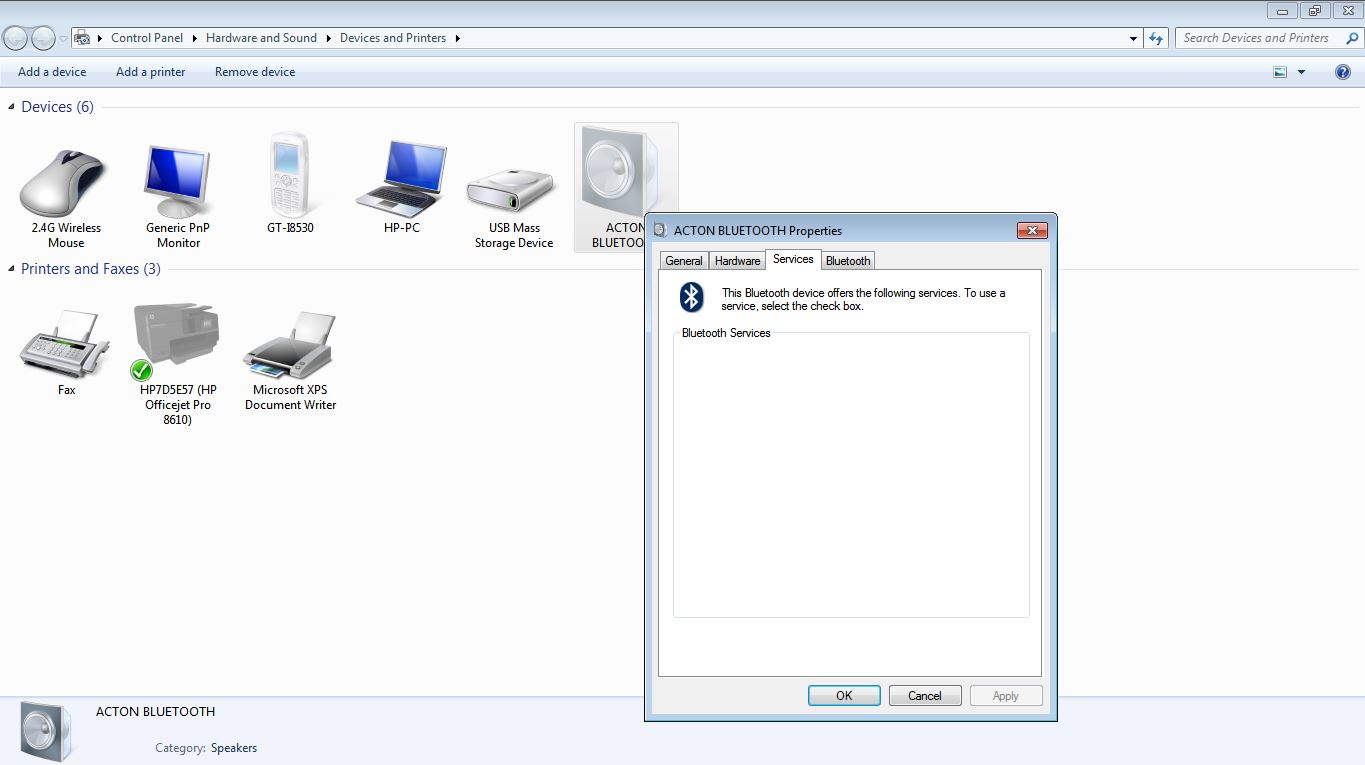
Task: Click the Properties dialog title bar speaker icon
Action: tap(660, 230)
